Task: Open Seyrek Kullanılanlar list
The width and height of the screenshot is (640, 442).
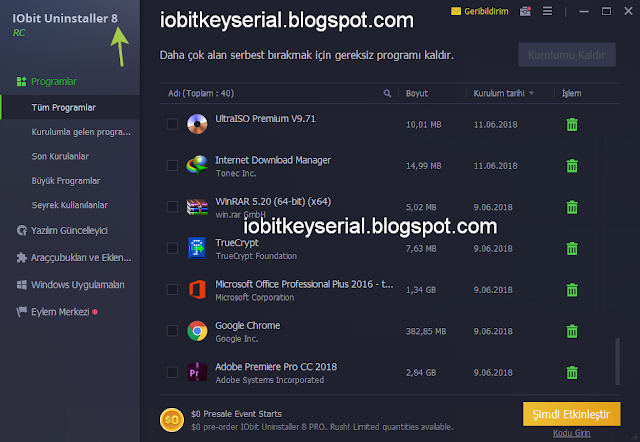Action: point(69,205)
